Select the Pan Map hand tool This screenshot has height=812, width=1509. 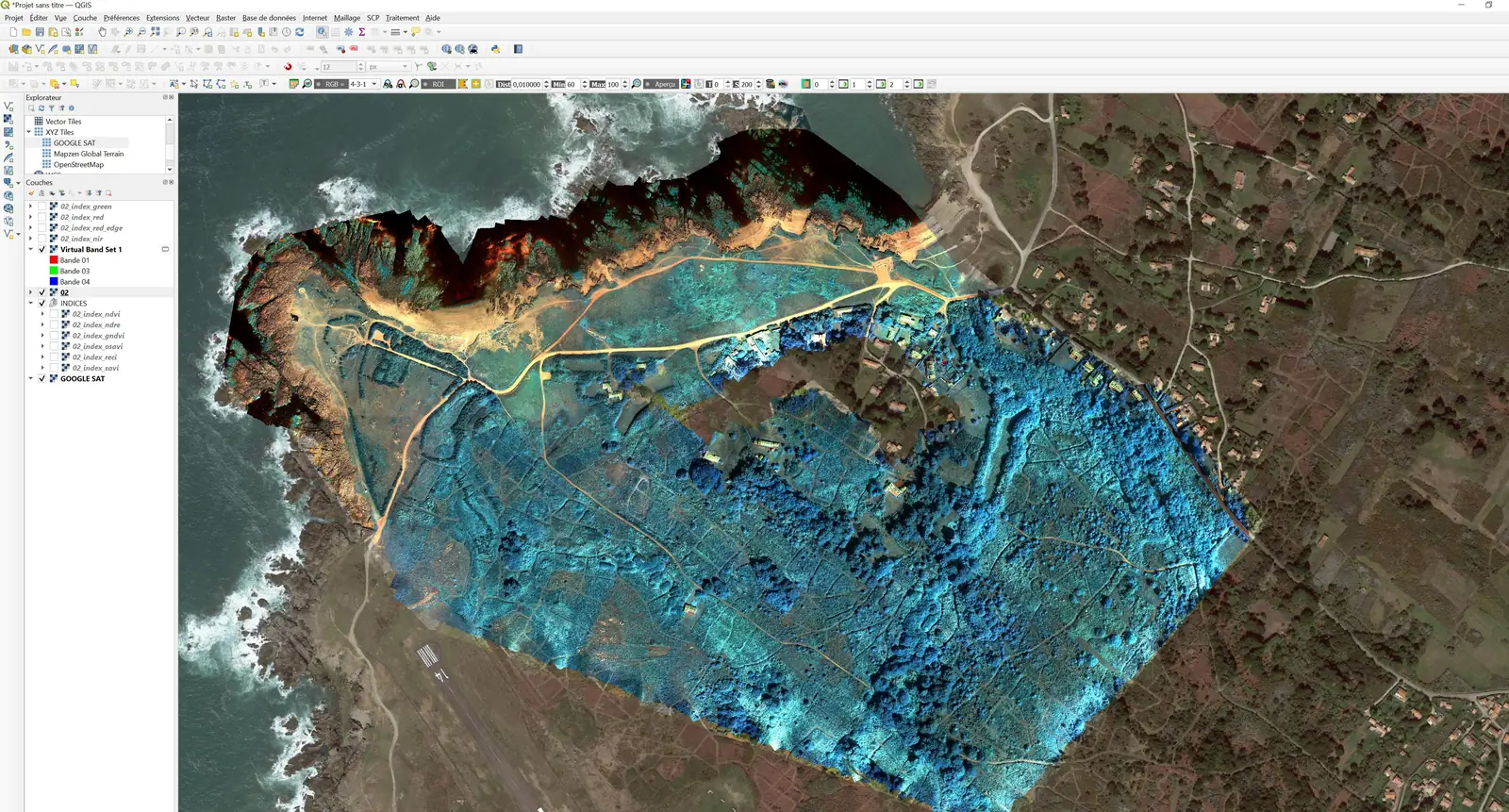[102, 32]
